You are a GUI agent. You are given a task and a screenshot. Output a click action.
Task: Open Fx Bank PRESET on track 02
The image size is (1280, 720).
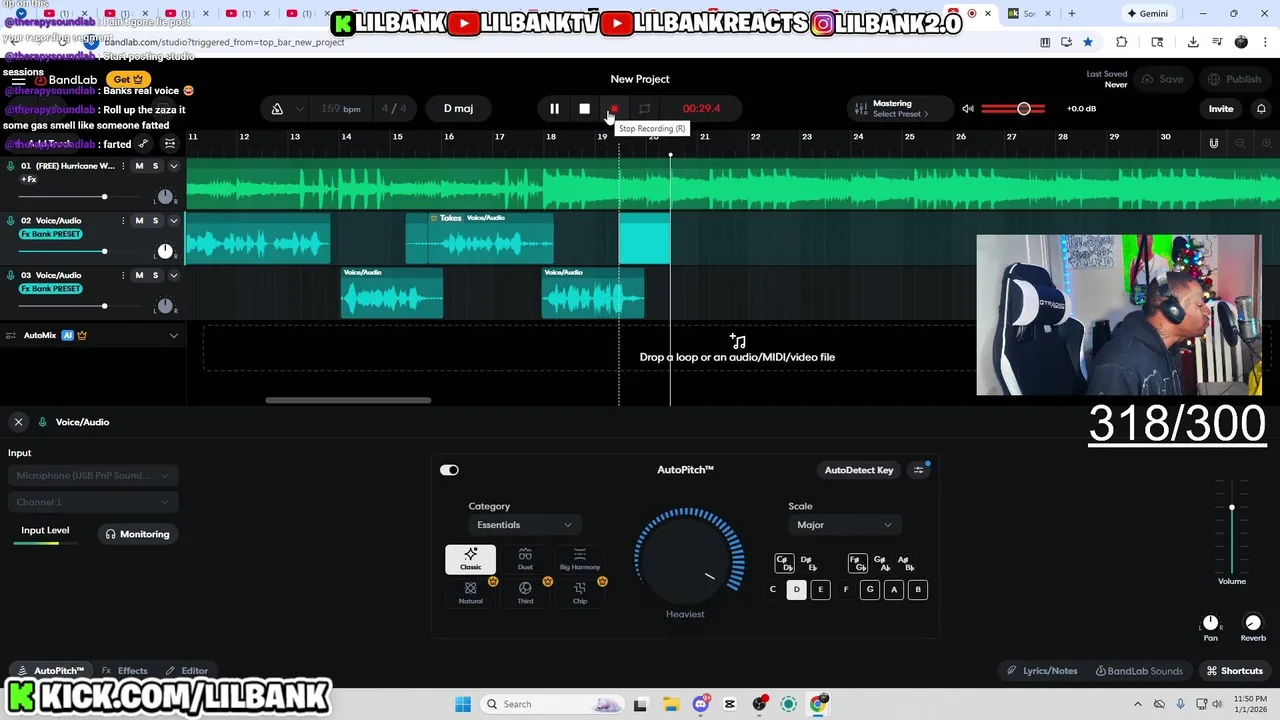click(x=51, y=234)
